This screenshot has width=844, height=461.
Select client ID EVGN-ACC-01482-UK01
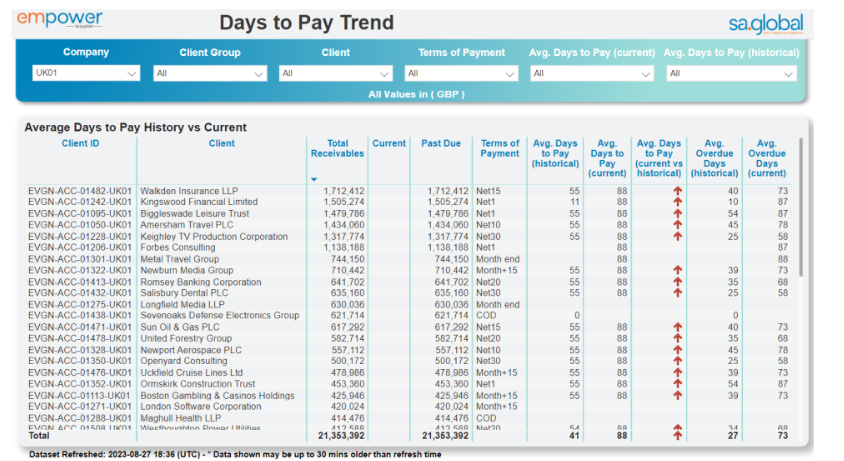click(80, 191)
